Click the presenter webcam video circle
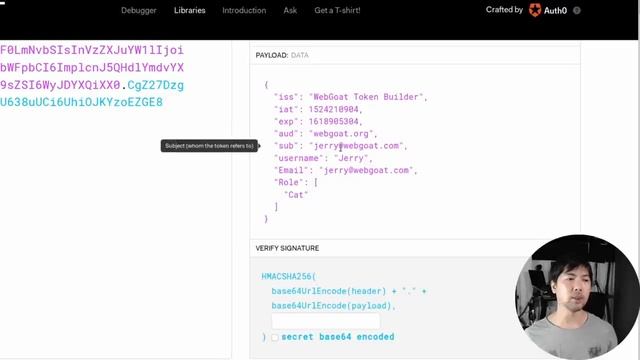Viewport: 640px width, 360px height. click(x=577, y=297)
